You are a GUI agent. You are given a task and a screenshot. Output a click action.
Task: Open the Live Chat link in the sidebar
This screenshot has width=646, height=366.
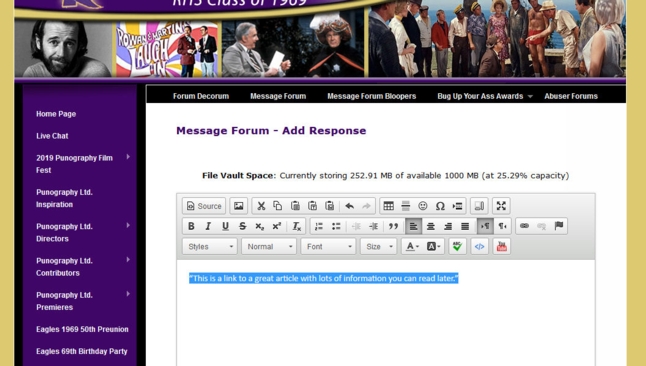(x=52, y=136)
